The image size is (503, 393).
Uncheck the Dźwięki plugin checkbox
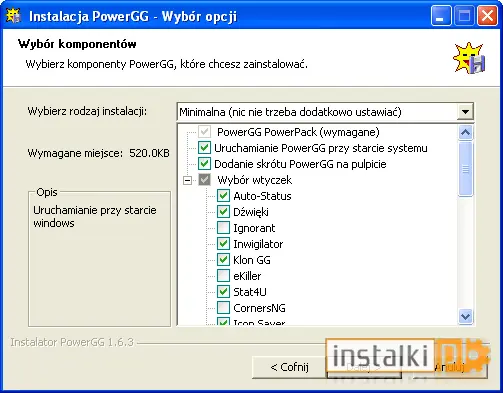point(223,212)
